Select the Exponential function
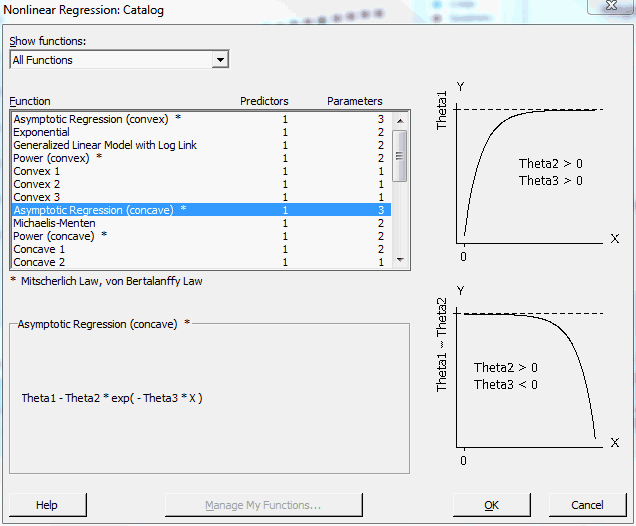The height and width of the screenshot is (526, 636). click(41, 132)
